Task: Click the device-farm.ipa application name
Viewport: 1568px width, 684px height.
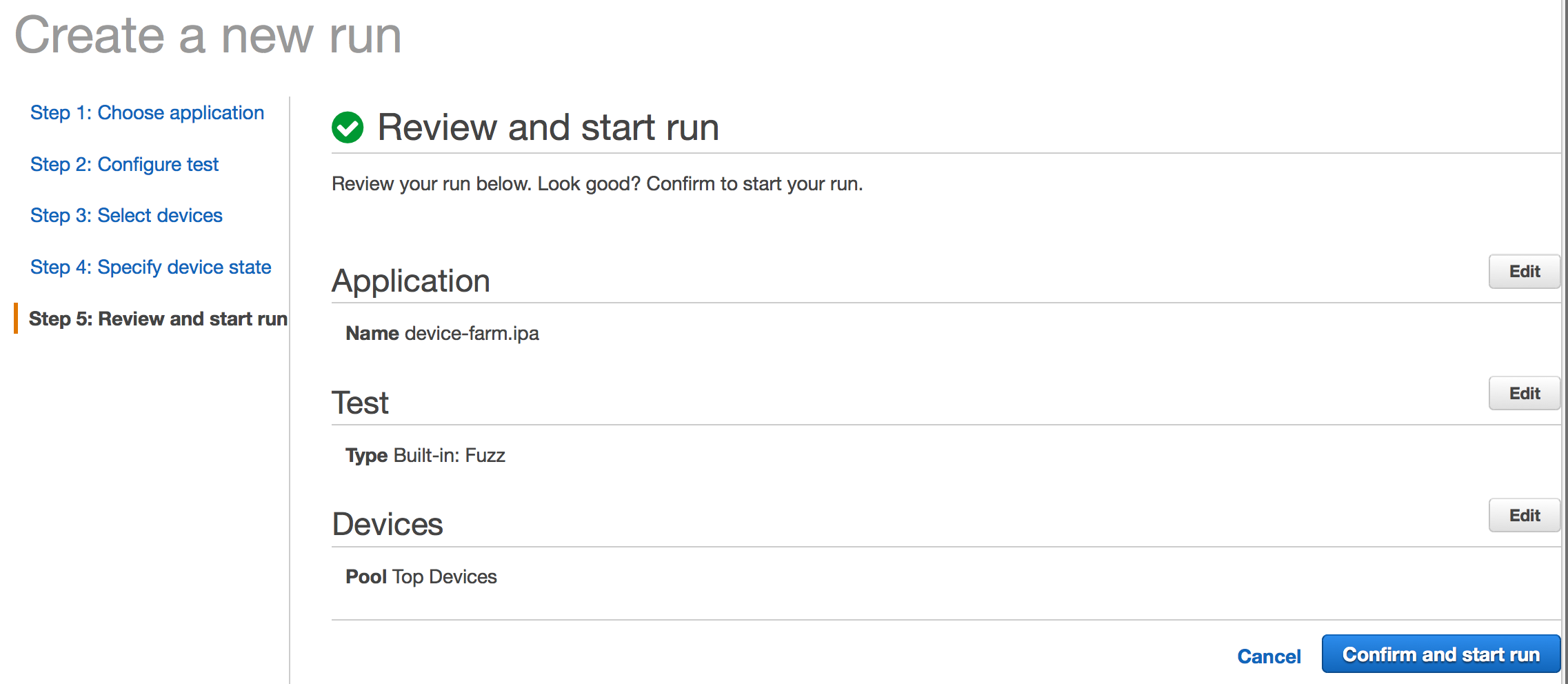Action: click(472, 334)
